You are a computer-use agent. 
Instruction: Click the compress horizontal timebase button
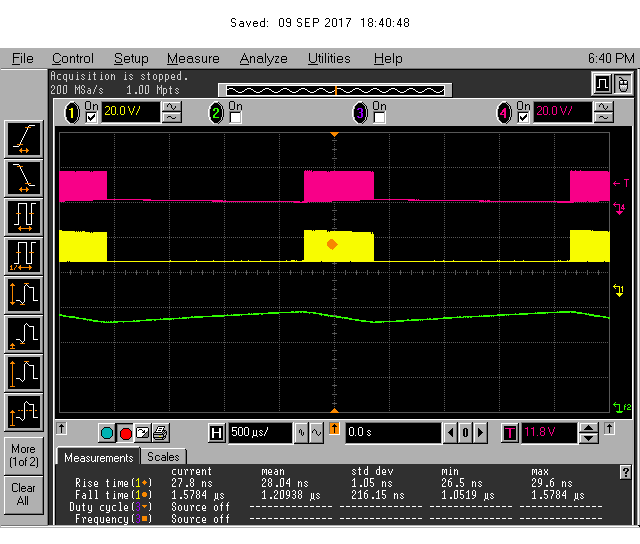301,433
